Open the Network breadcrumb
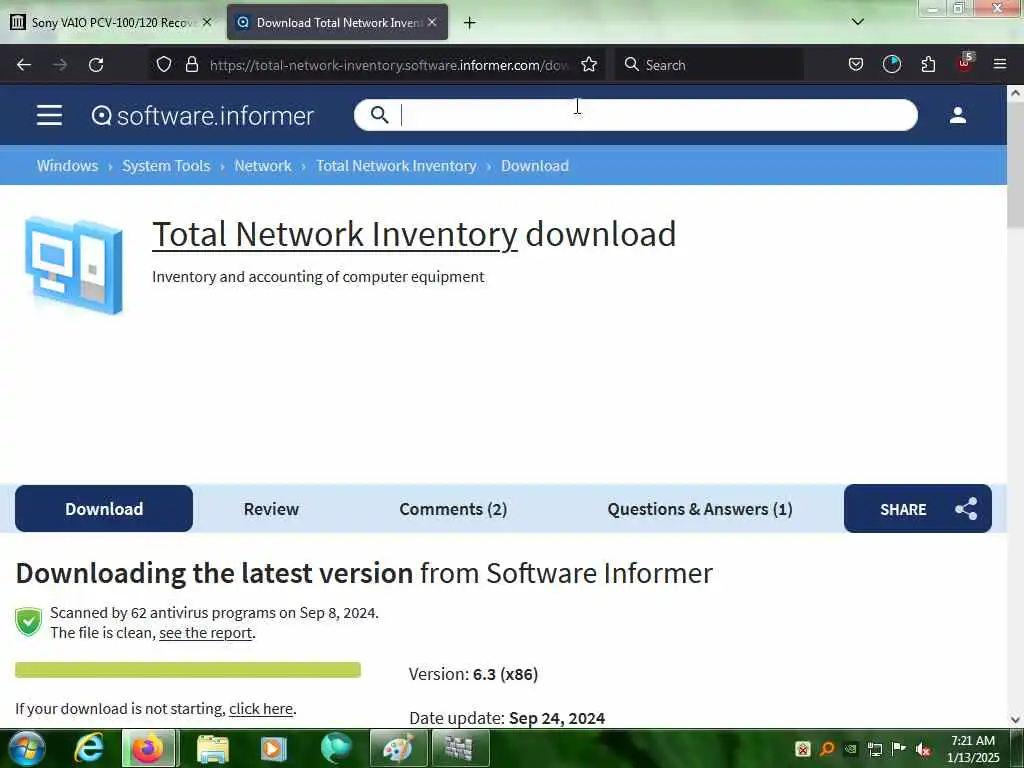Image resolution: width=1024 pixels, height=768 pixels. click(263, 166)
